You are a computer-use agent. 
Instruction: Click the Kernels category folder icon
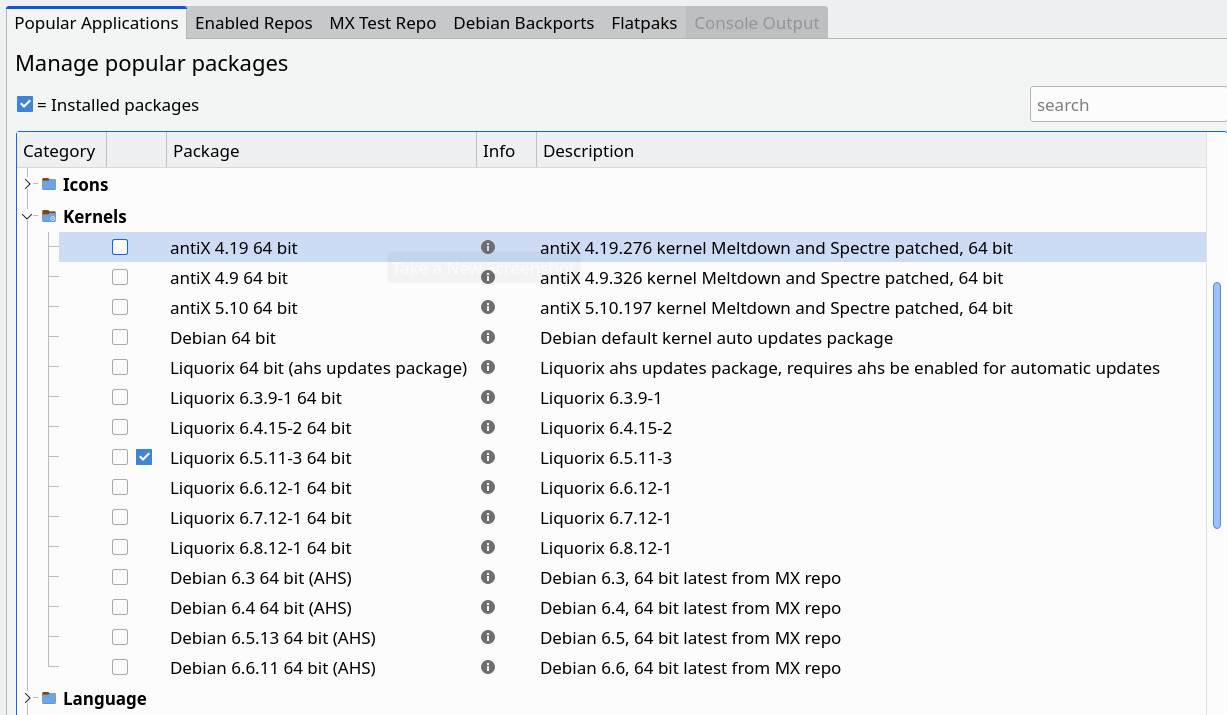[49, 216]
